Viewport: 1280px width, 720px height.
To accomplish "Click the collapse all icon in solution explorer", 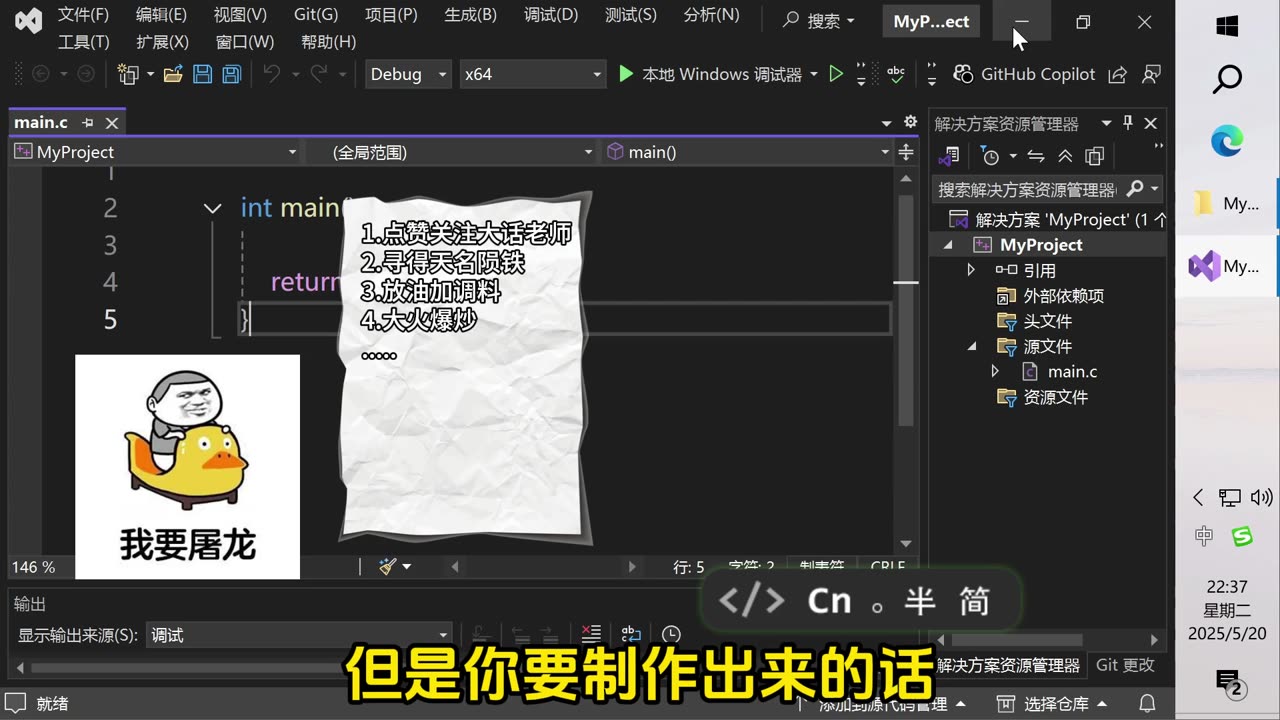I will (x=1065, y=156).
